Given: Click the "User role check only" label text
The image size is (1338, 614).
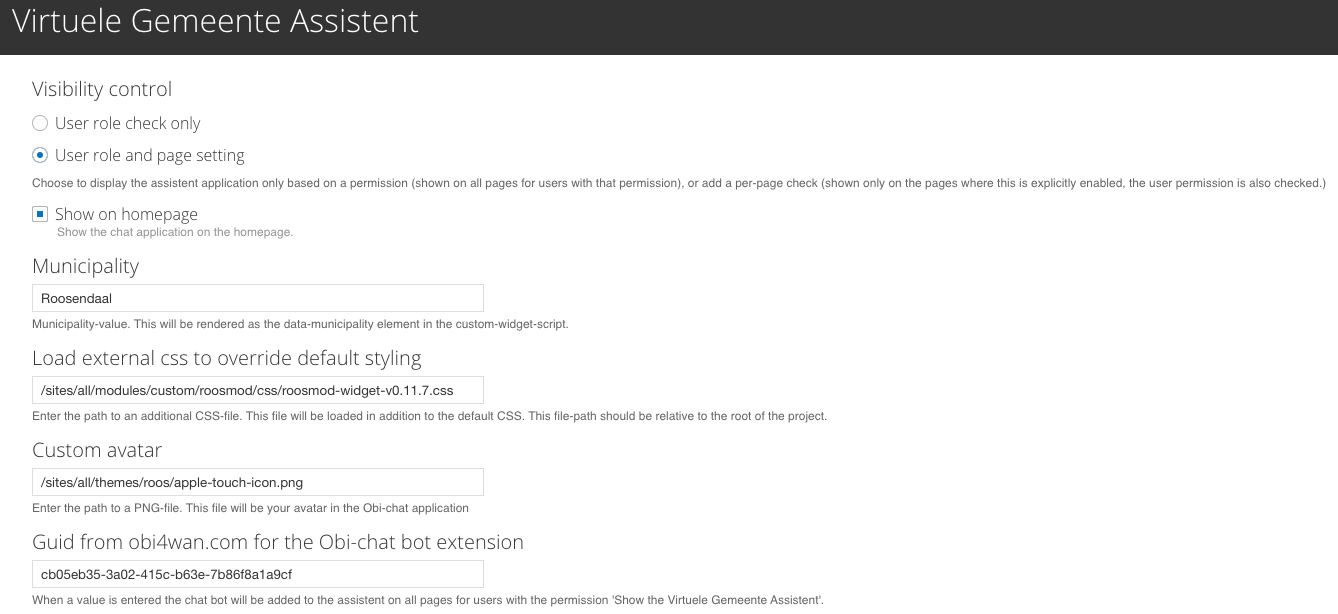Looking at the screenshot, I should click(127, 123).
